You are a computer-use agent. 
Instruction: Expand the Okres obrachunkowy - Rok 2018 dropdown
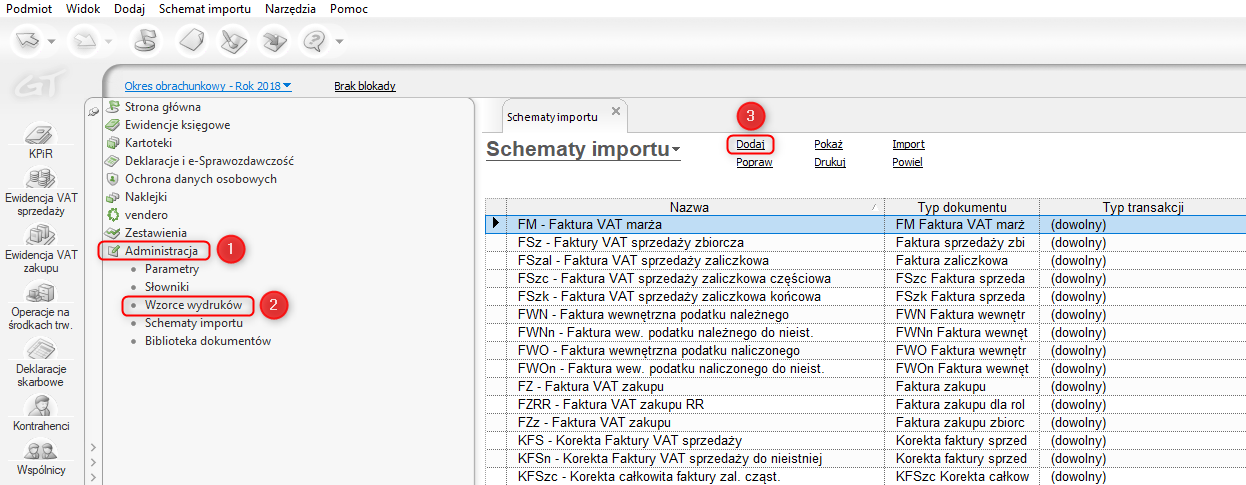(x=287, y=86)
